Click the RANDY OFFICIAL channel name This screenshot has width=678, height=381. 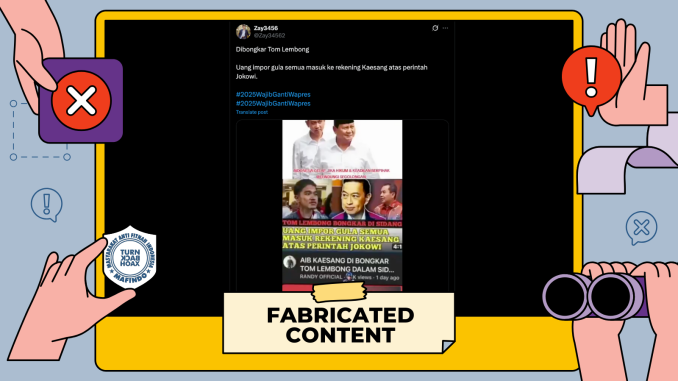321,277
